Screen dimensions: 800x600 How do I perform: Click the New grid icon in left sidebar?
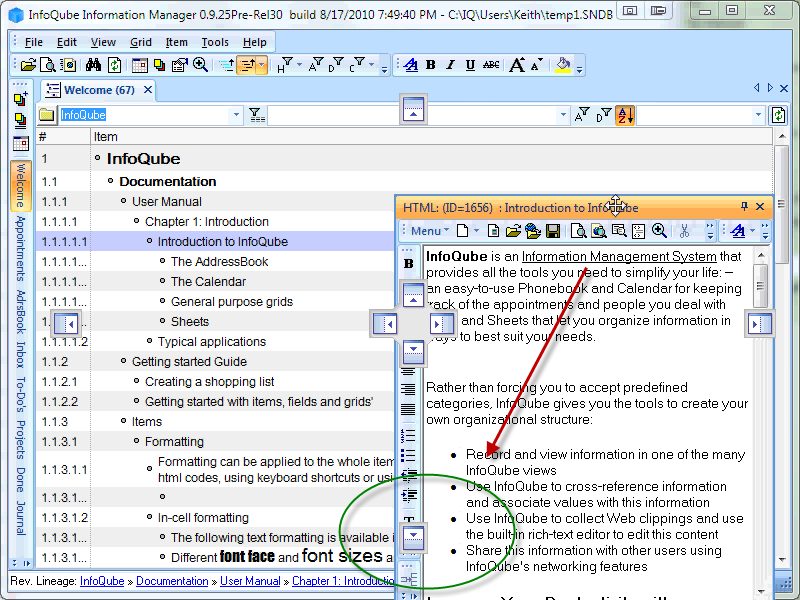[x=20, y=97]
